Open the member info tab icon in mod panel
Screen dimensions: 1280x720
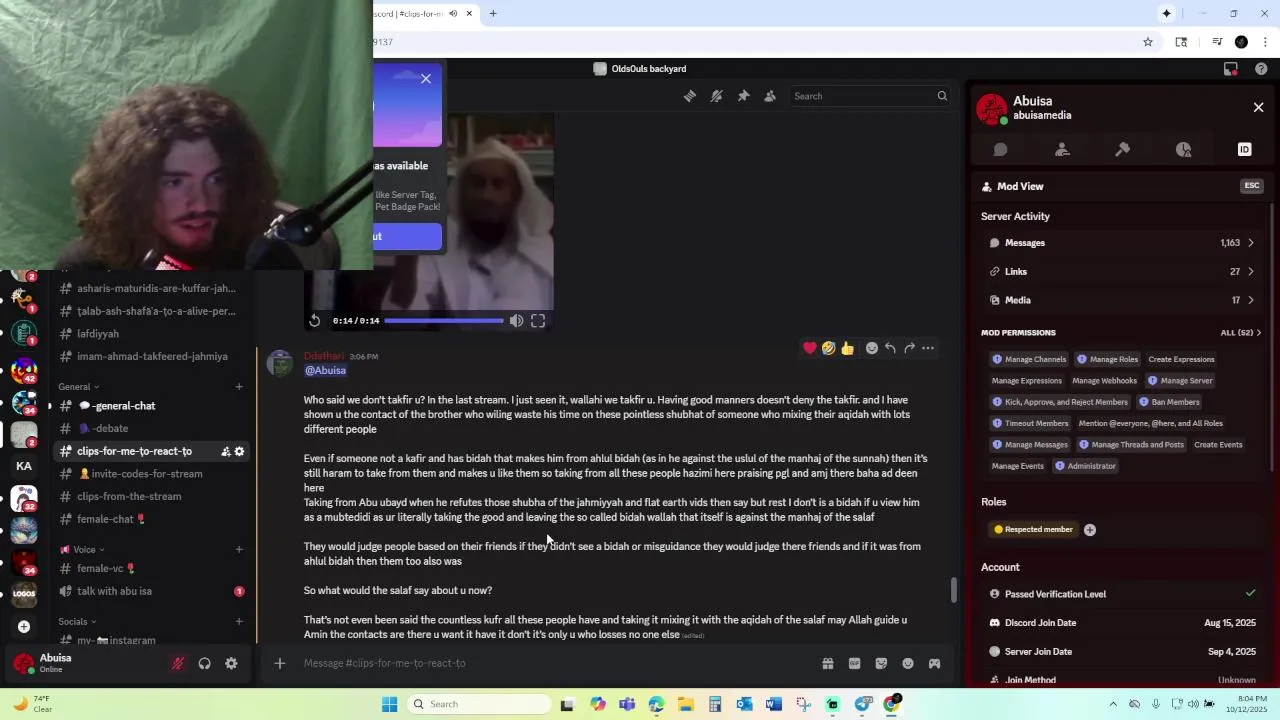coord(1062,149)
